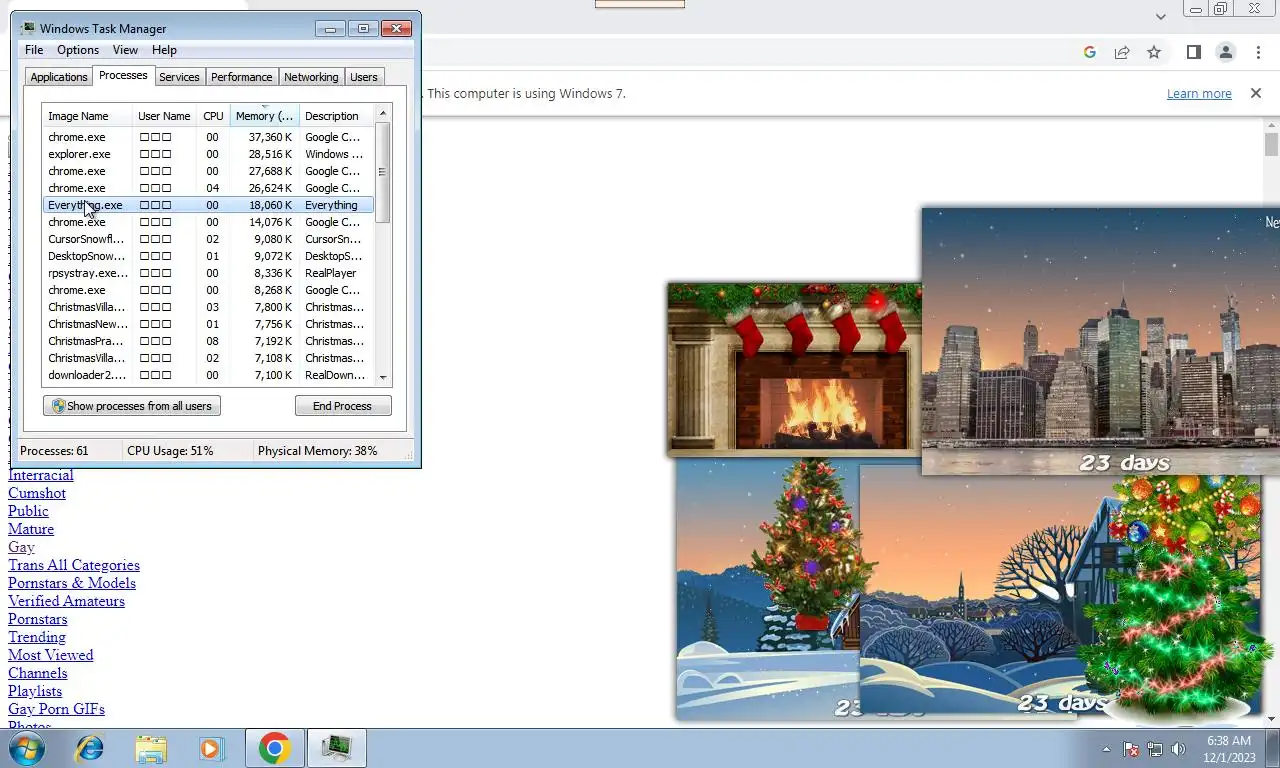Click the fireplace with stockings widget
1280x768 pixels.
[x=795, y=368]
